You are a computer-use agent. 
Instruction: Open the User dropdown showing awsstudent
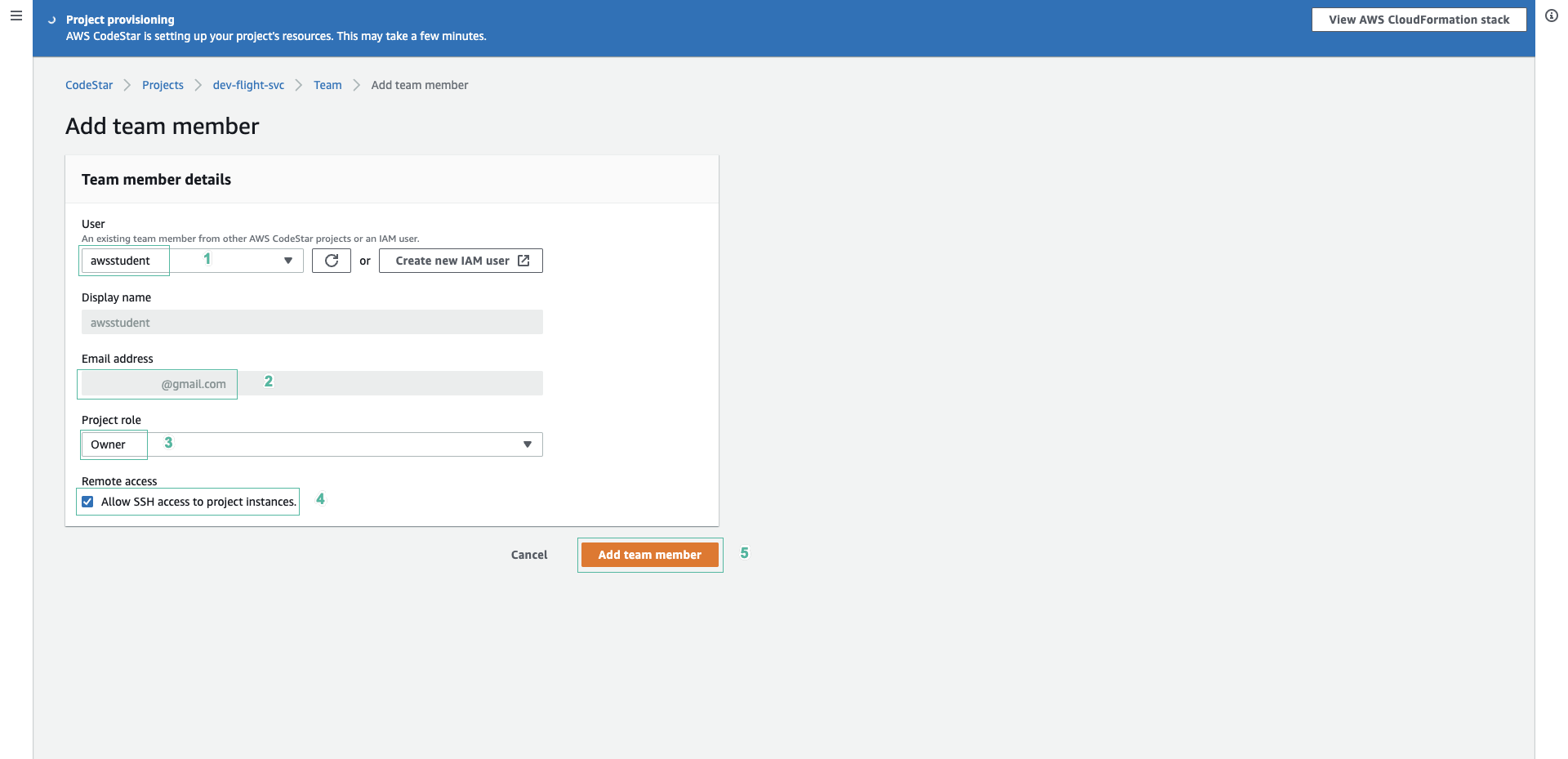coord(193,261)
